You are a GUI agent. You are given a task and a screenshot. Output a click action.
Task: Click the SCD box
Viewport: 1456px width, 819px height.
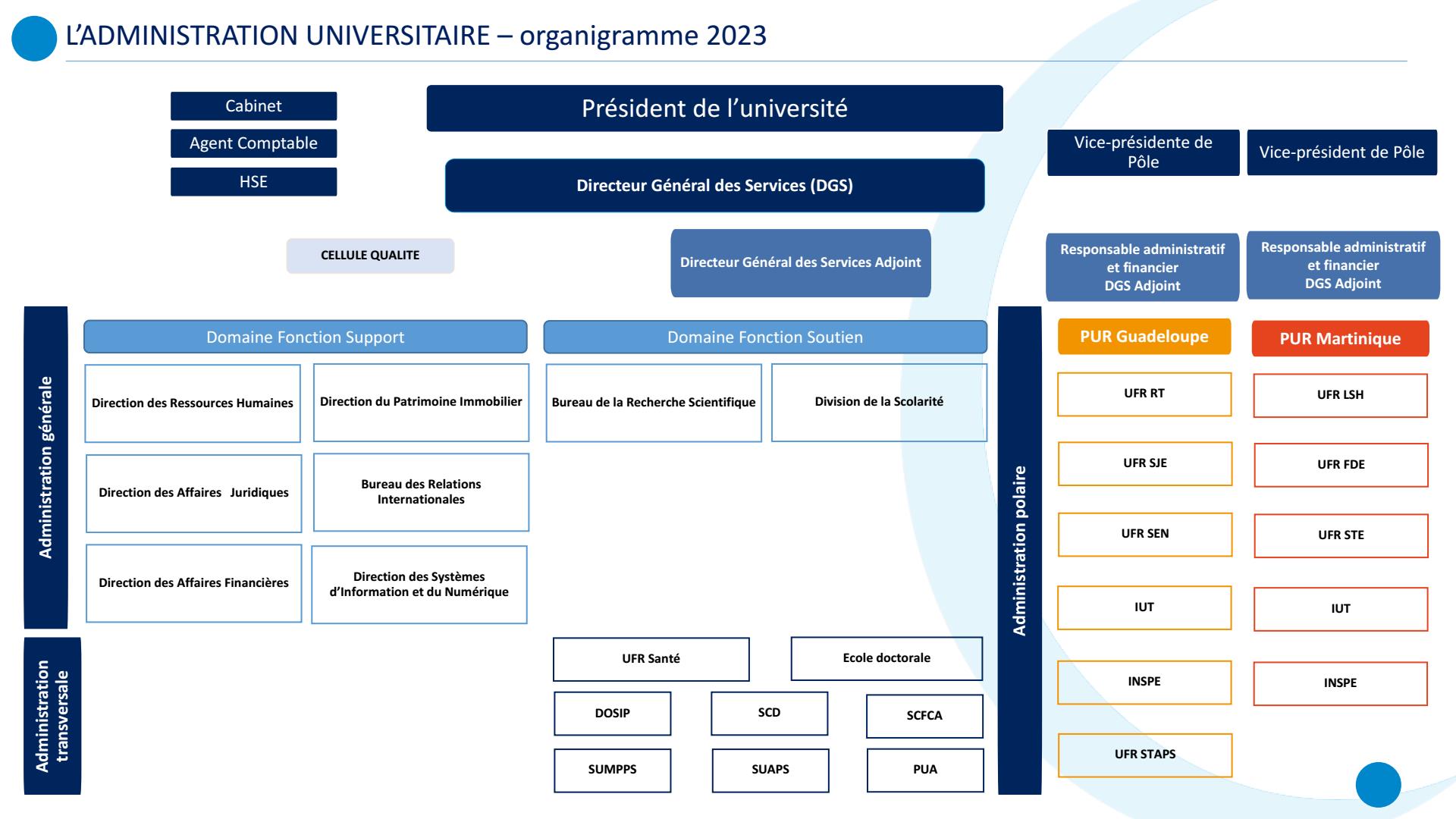(769, 713)
